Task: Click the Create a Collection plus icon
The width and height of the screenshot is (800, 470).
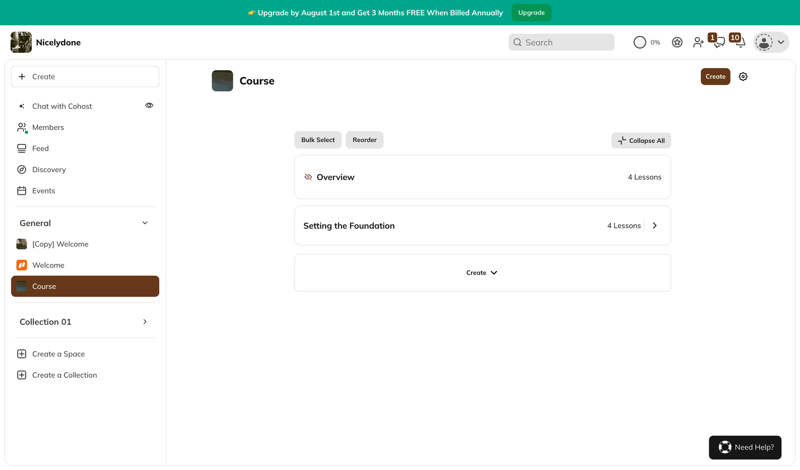Action: (21, 375)
